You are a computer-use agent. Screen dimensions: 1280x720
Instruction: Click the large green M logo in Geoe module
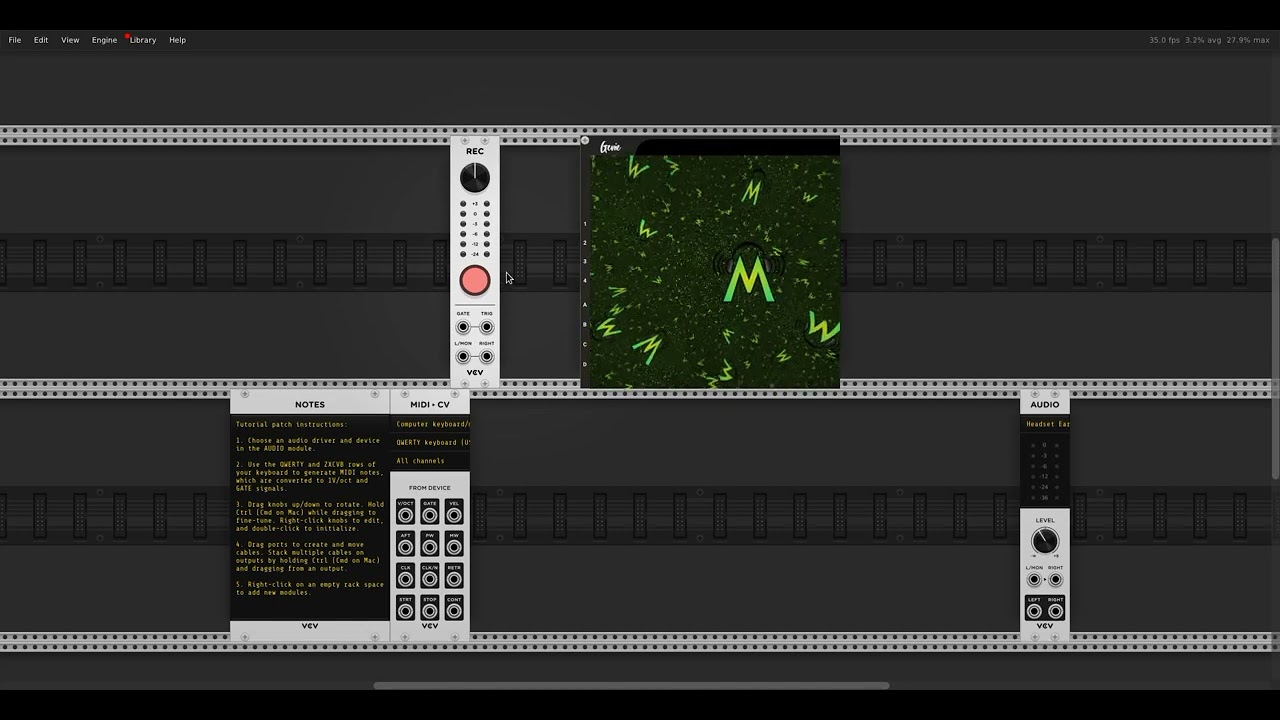point(749,278)
